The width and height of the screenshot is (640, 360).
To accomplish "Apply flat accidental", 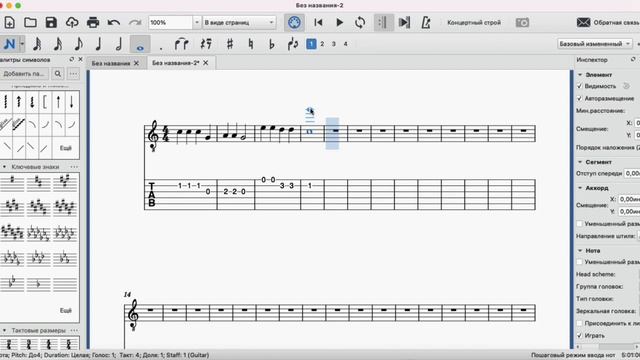I will 271,44.
